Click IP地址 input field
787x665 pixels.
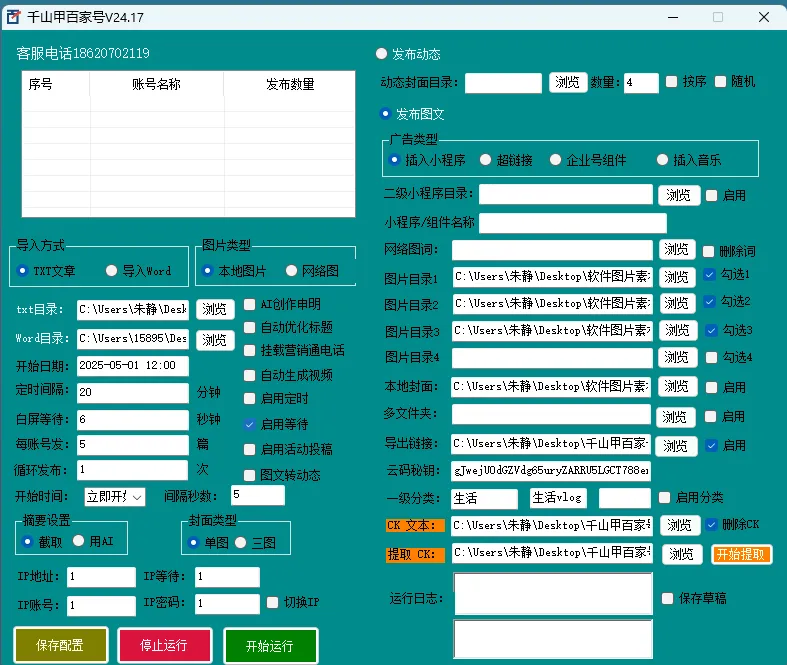coord(101,577)
